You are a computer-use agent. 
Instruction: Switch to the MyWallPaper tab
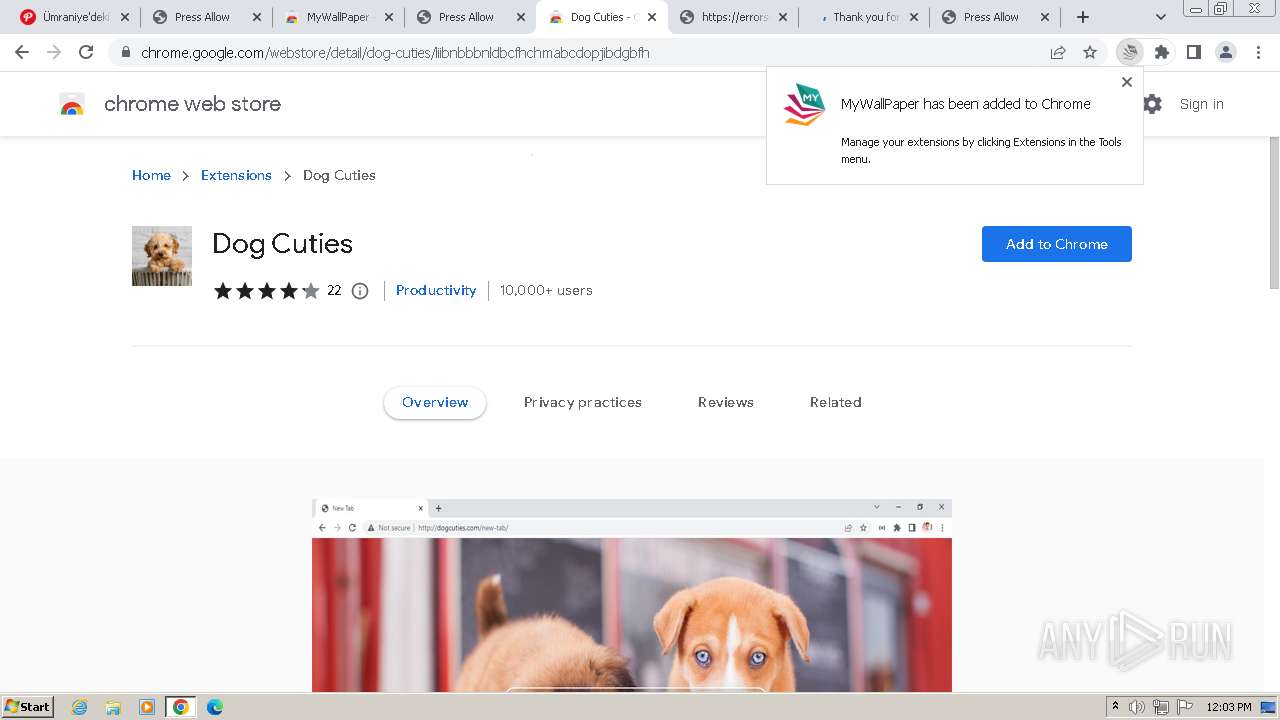pyautogui.click(x=337, y=17)
